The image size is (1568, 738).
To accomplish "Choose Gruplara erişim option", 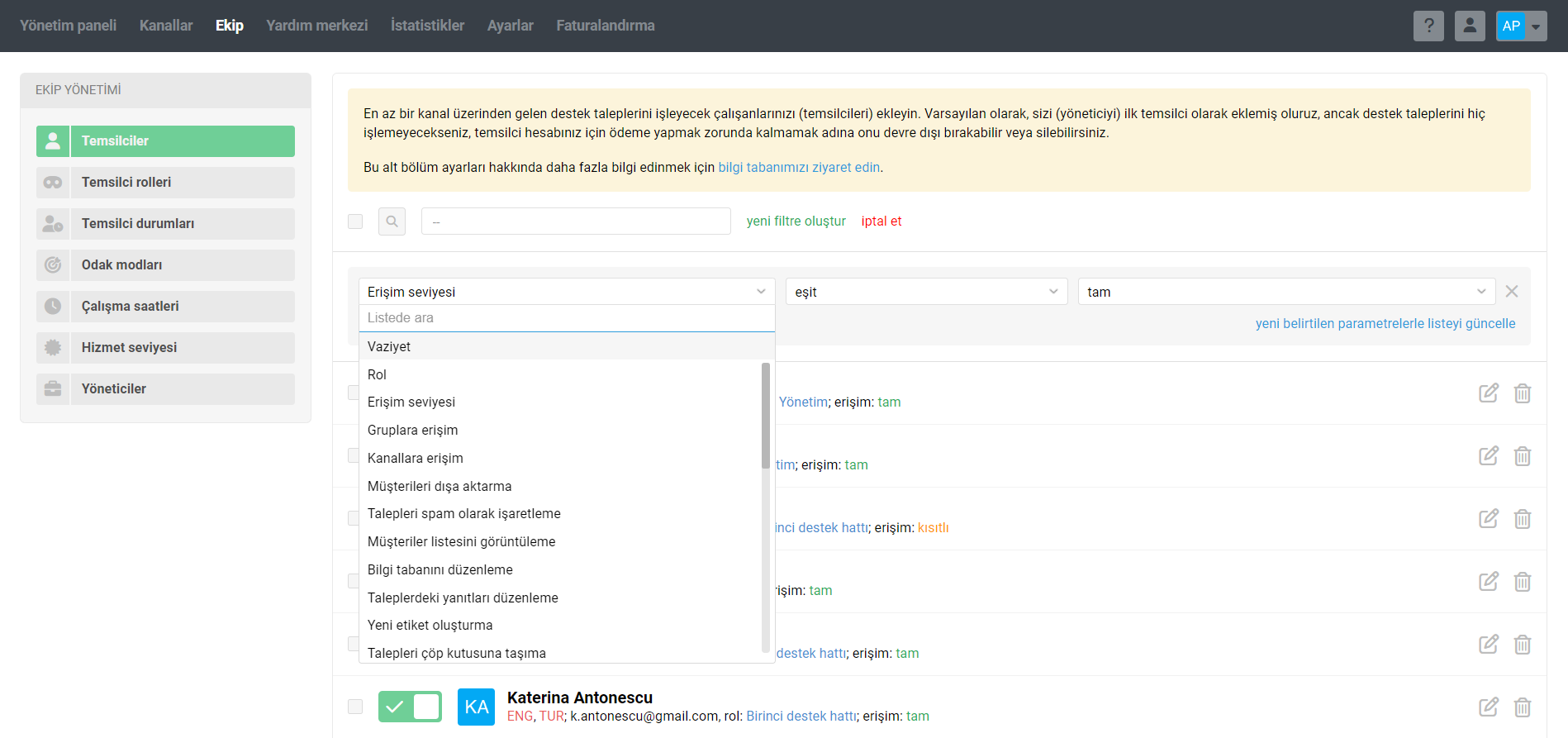I will click(560, 431).
